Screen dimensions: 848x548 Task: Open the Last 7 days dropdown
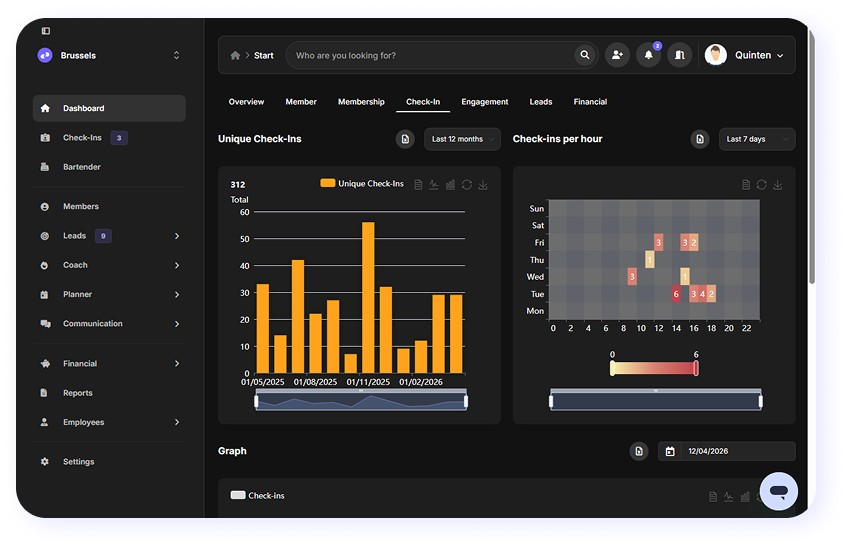[x=757, y=139]
